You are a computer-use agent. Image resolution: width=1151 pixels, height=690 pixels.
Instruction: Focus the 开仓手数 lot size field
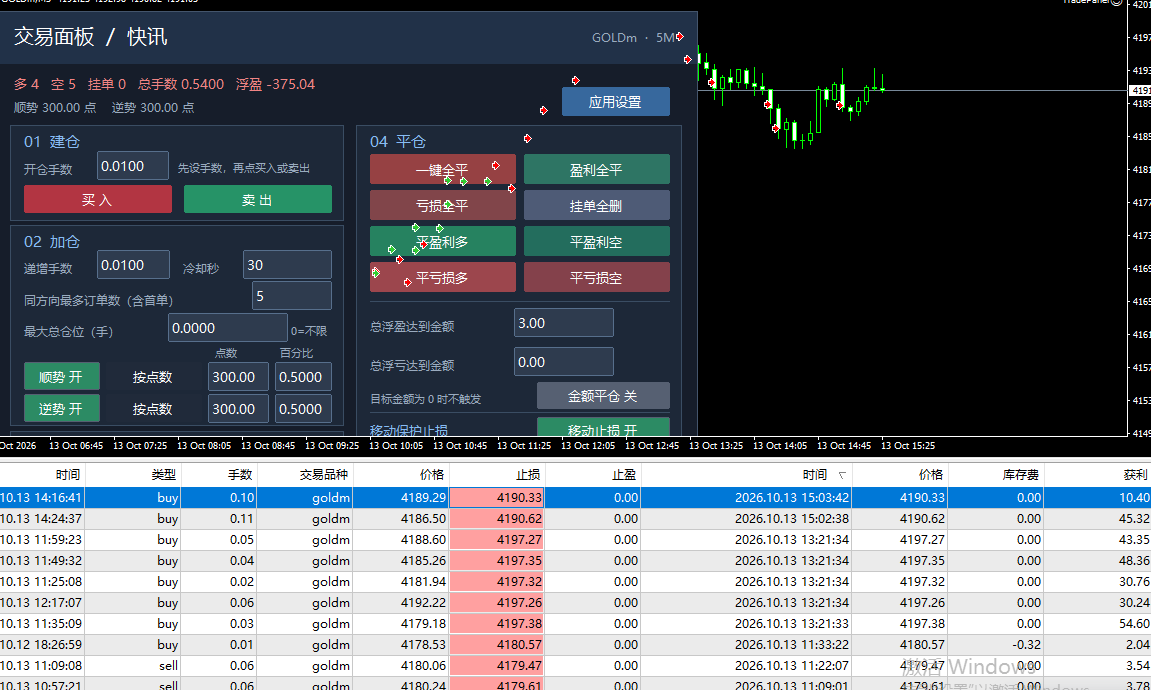pos(133,166)
